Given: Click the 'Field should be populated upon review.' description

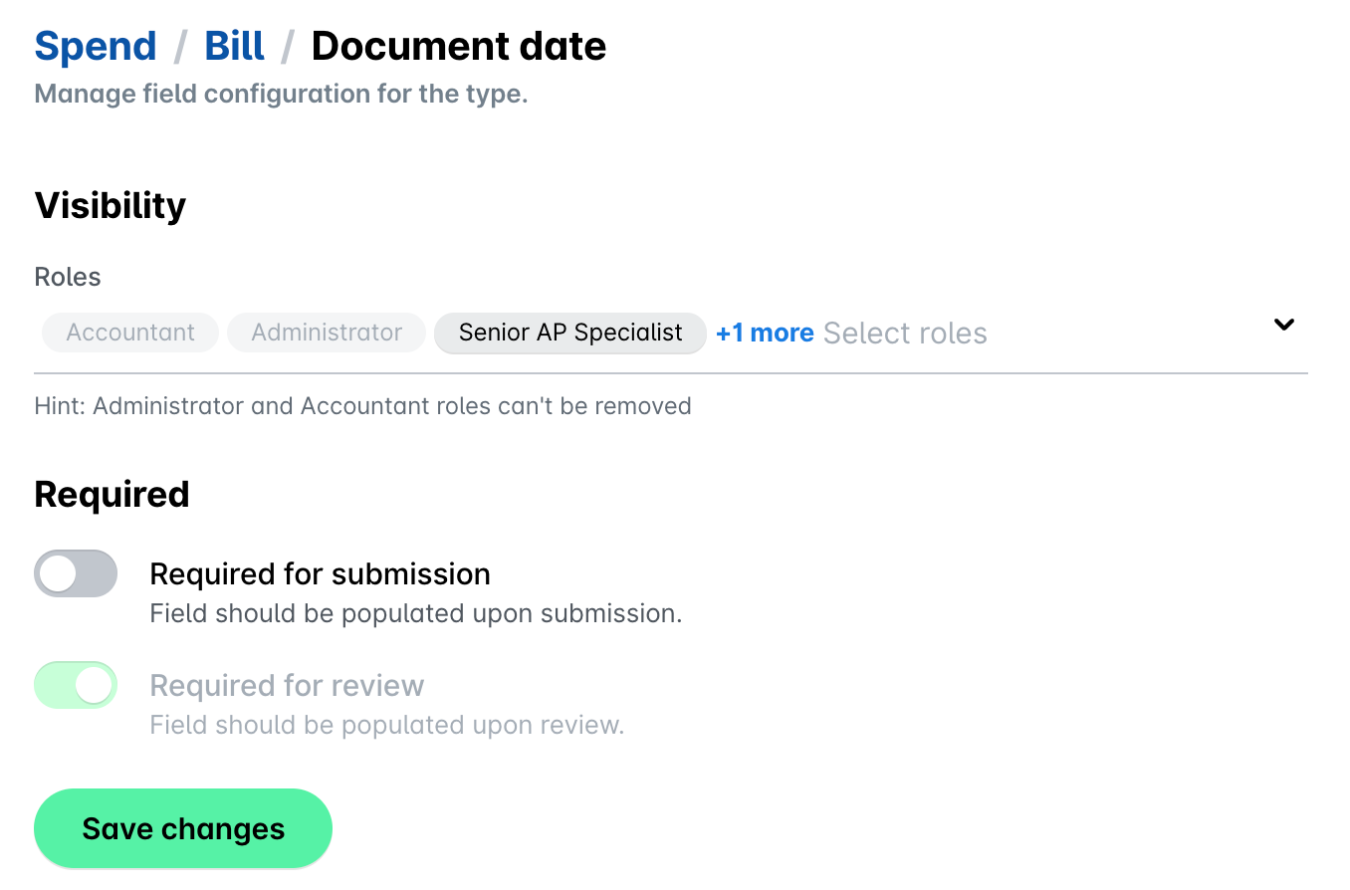Looking at the screenshot, I should pos(387,724).
